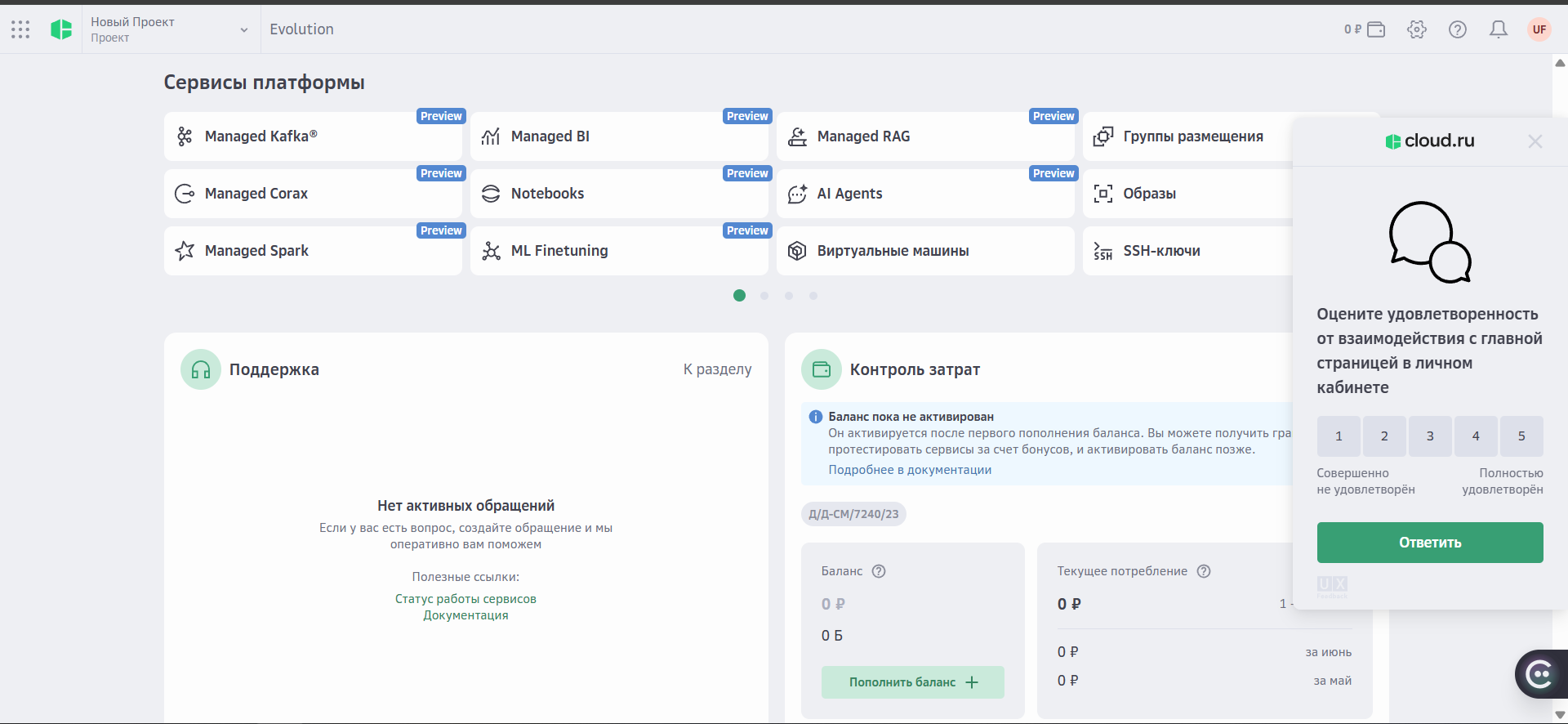The width and height of the screenshot is (1568, 724).
Task: Select rating 5 in satisfaction survey
Action: 1521,436
